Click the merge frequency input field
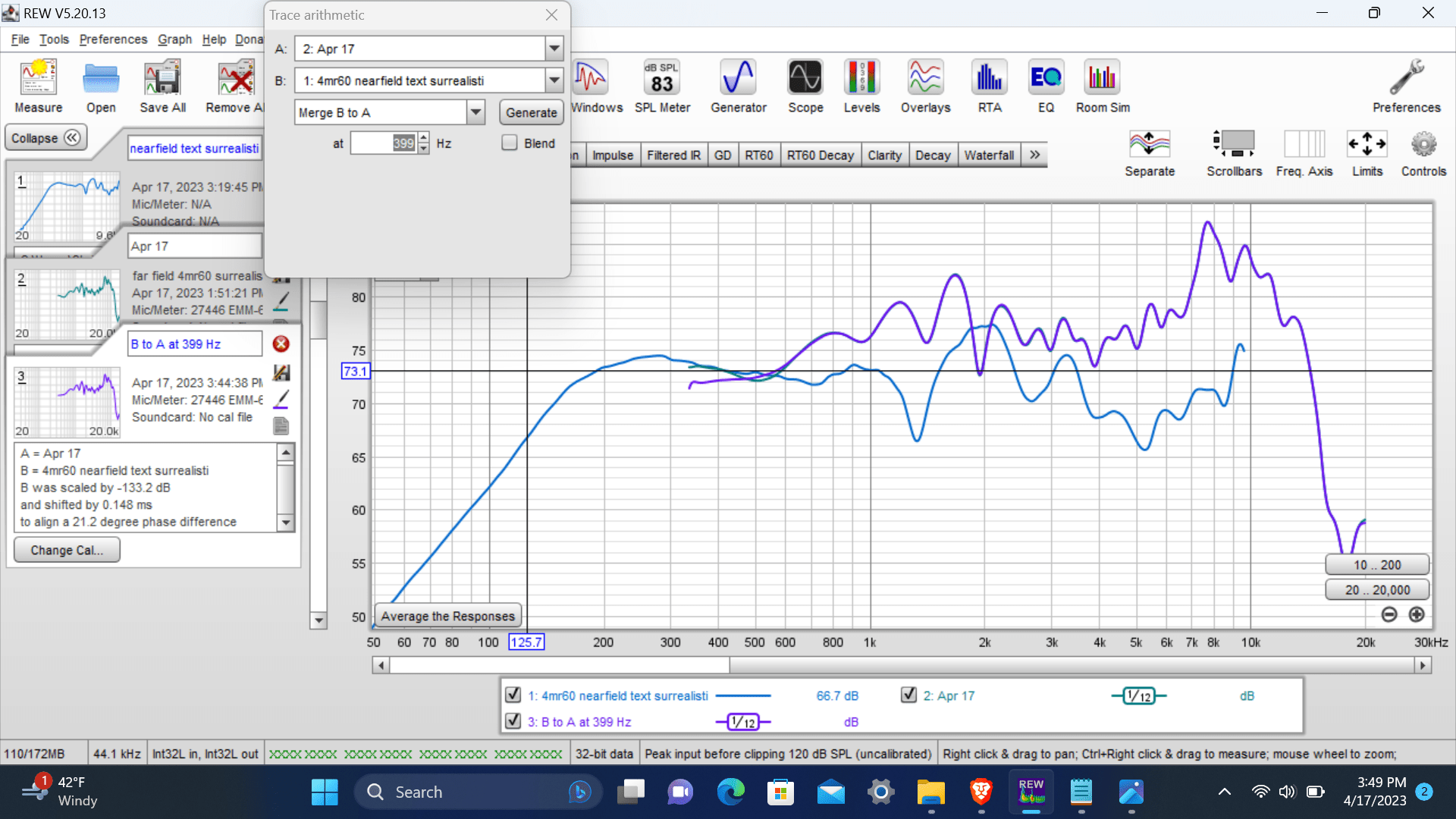The height and width of the screenshot is (819, 1456). point(383,143)
